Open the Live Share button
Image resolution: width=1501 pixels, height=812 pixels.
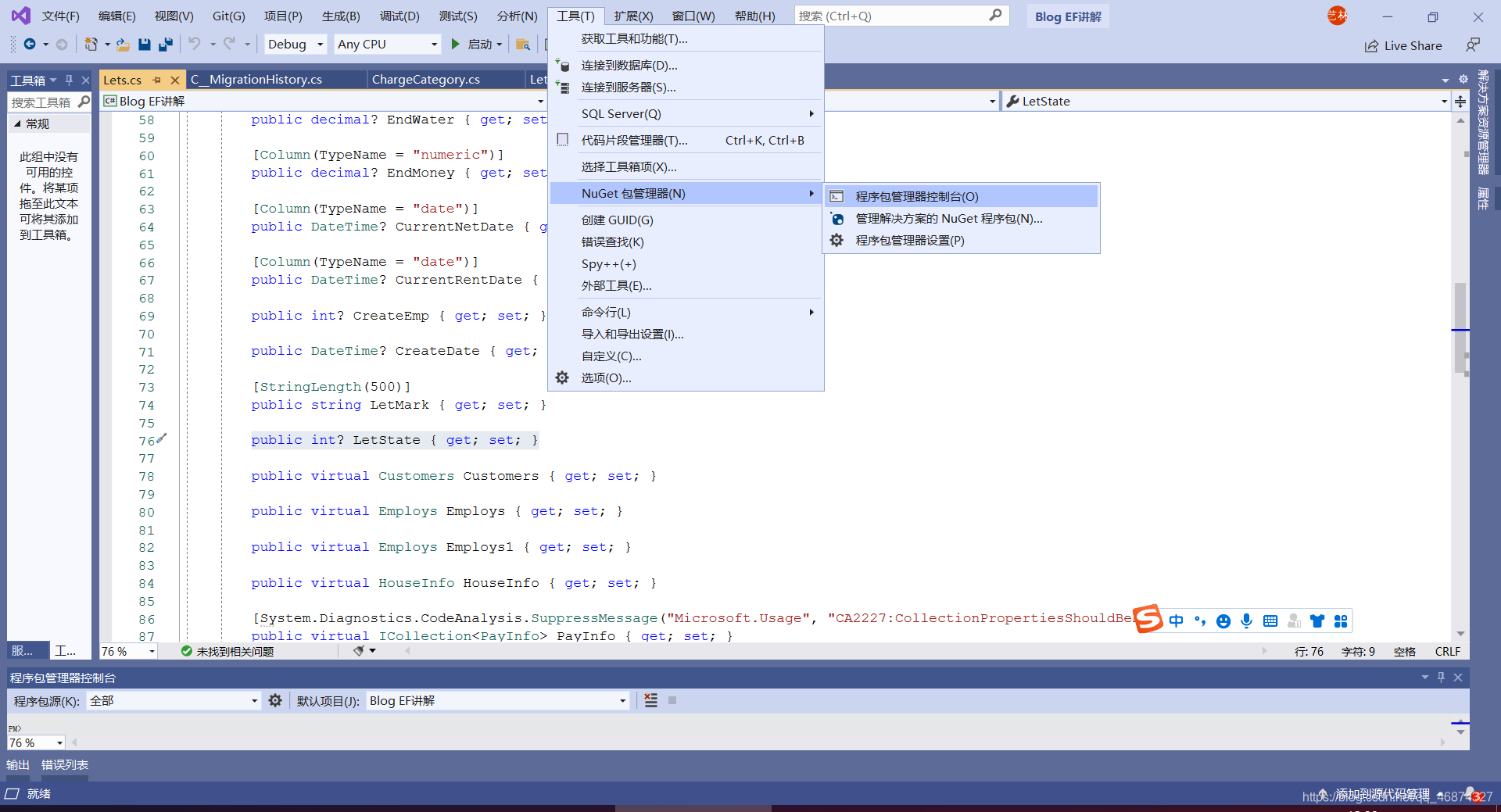click(1403, 46)
